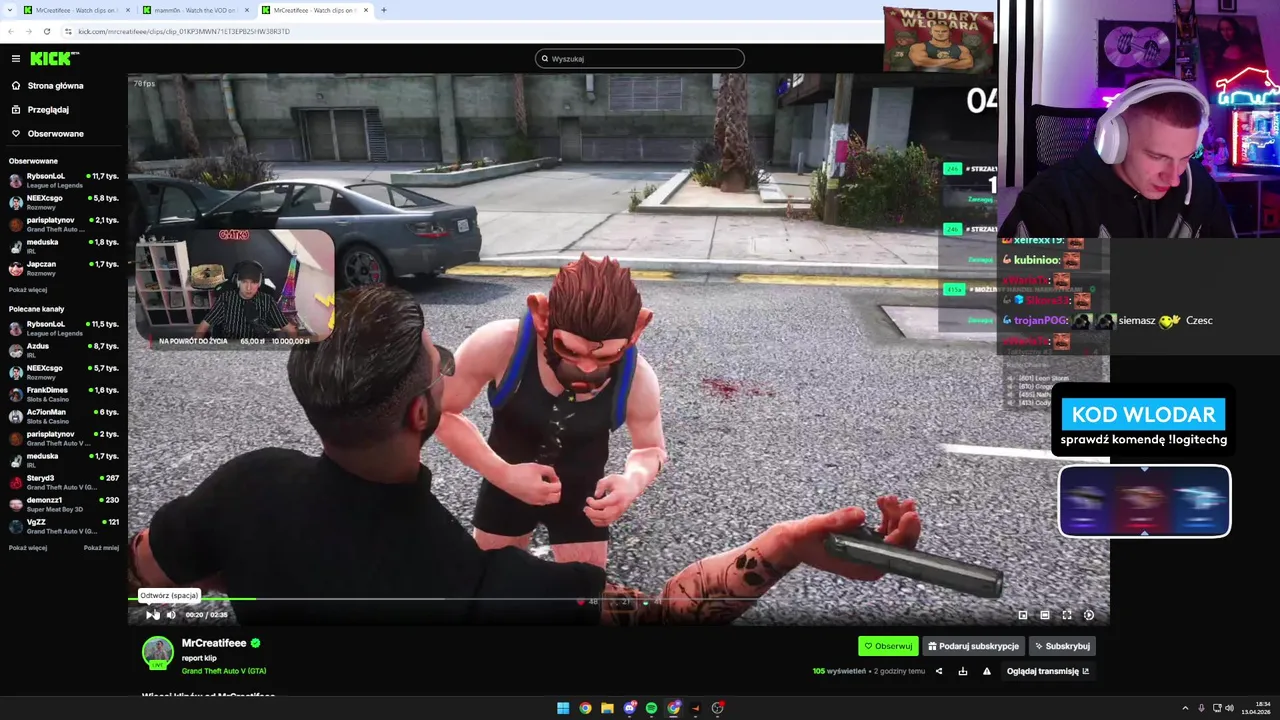Image resolution: width=1280 pixels, height=720 pixels.
Task: Reload the current page
Action: 47,31
